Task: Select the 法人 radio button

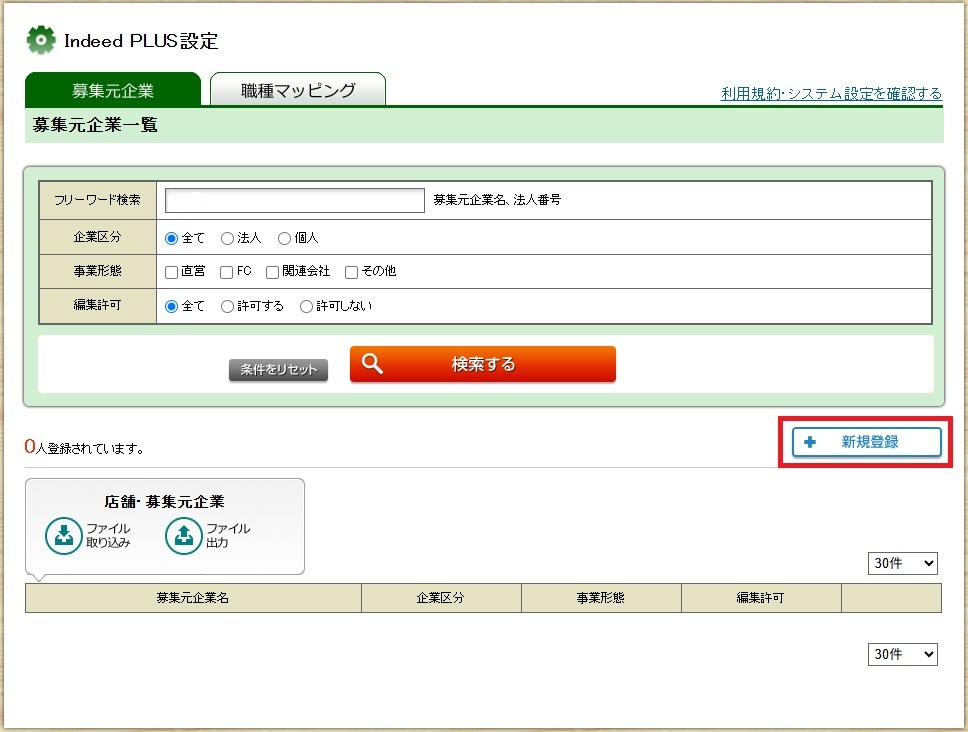Action: 227,238
